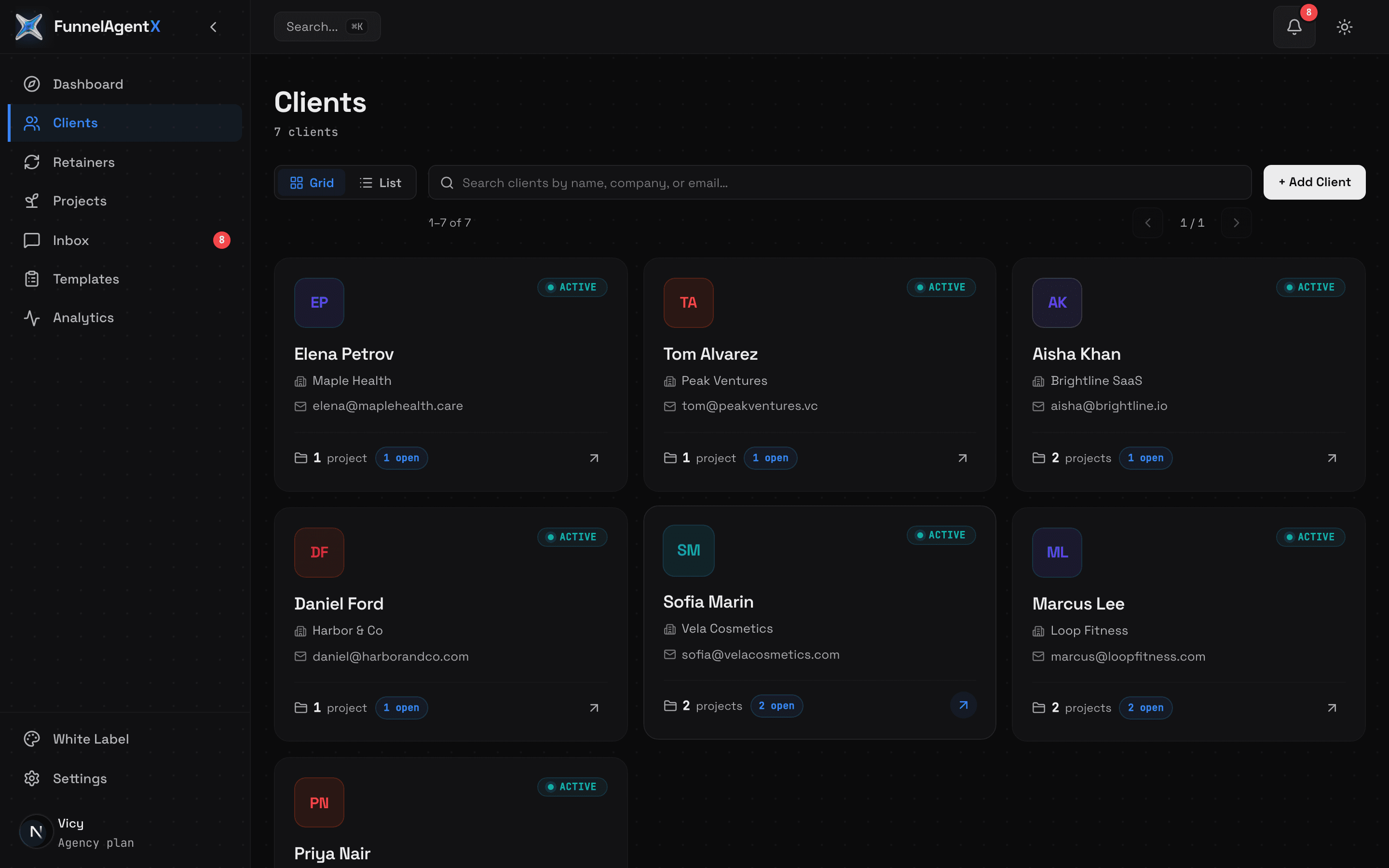
Task: Open the Vicy user profile
Action: (x=125, y=832)
